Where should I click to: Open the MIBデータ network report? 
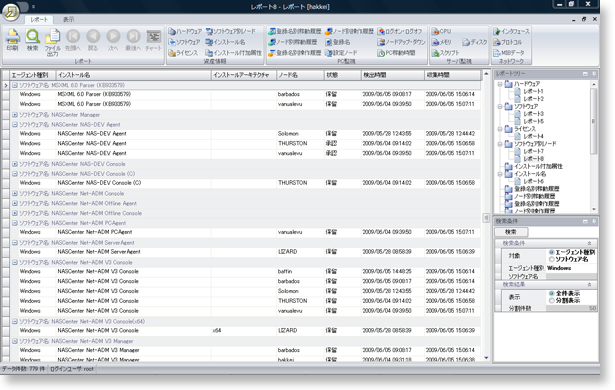click(509, 53)
